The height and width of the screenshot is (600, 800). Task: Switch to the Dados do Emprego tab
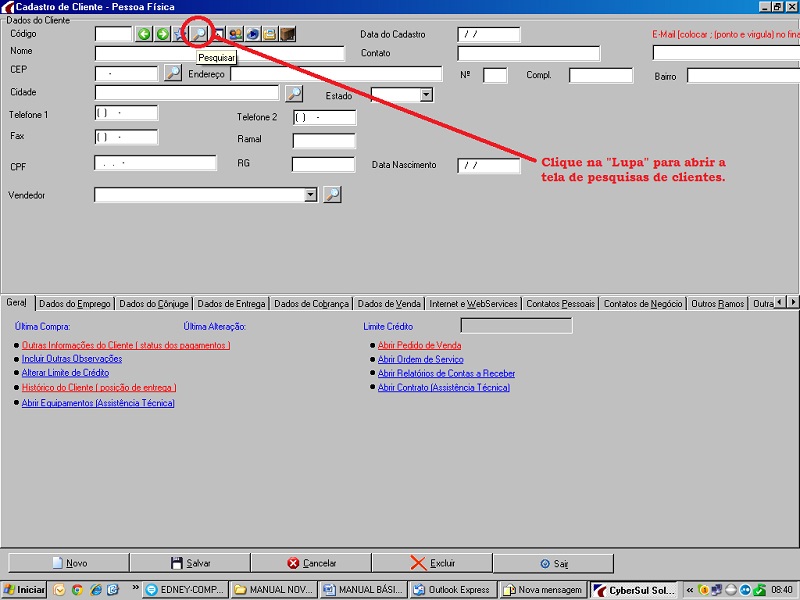(x=75, y=303)
